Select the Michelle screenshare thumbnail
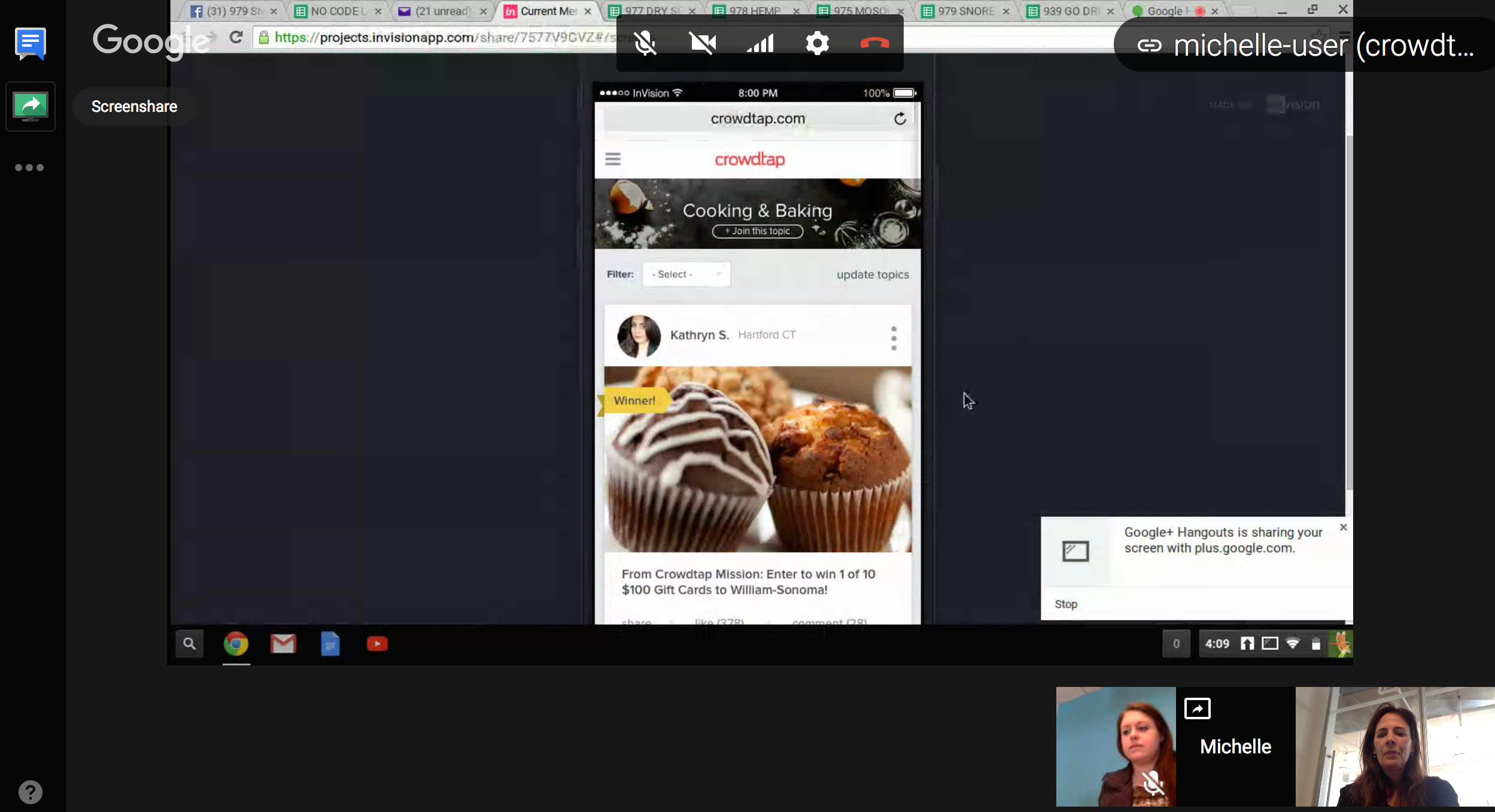Viewport: 1495px width, 812px height. 1235,746
